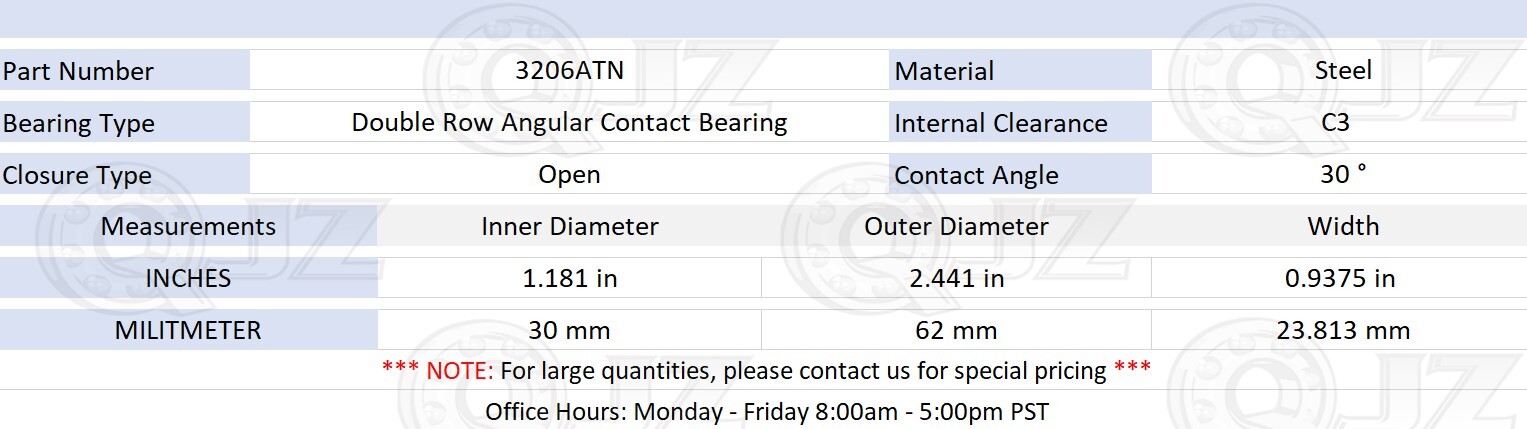1527x429 pixels.
Task: Select the width 23.813 mm
Action: [x=1343, y=330]
